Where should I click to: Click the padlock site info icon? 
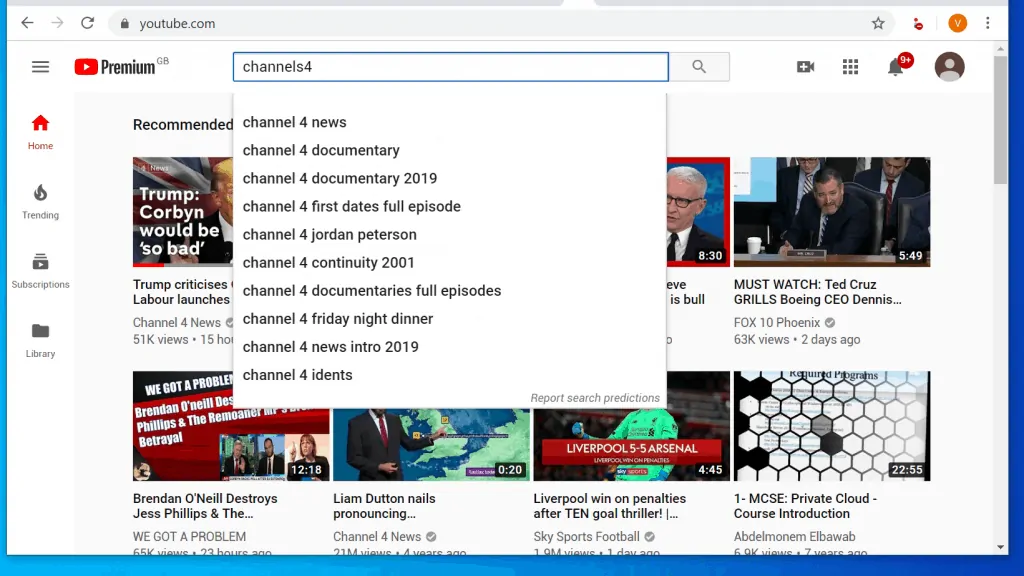pos(125,24)
